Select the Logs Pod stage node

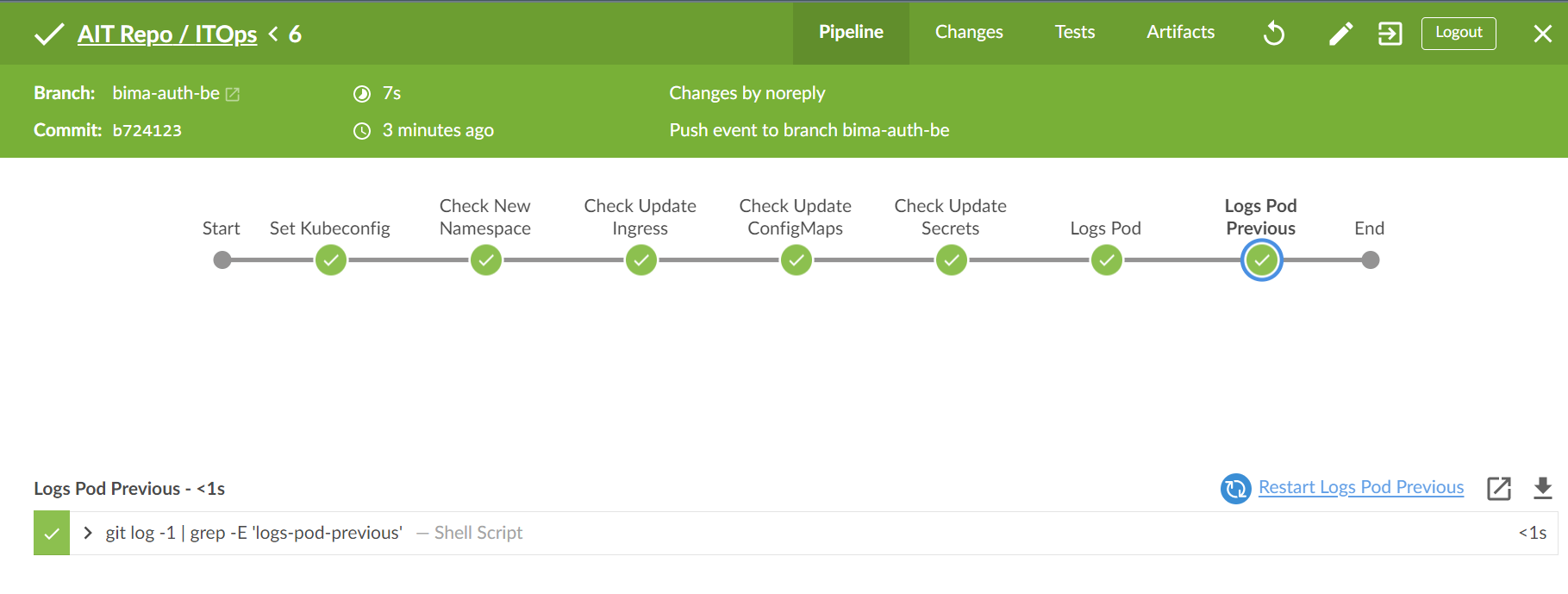pyautogui.click(x=1107, y=259)
